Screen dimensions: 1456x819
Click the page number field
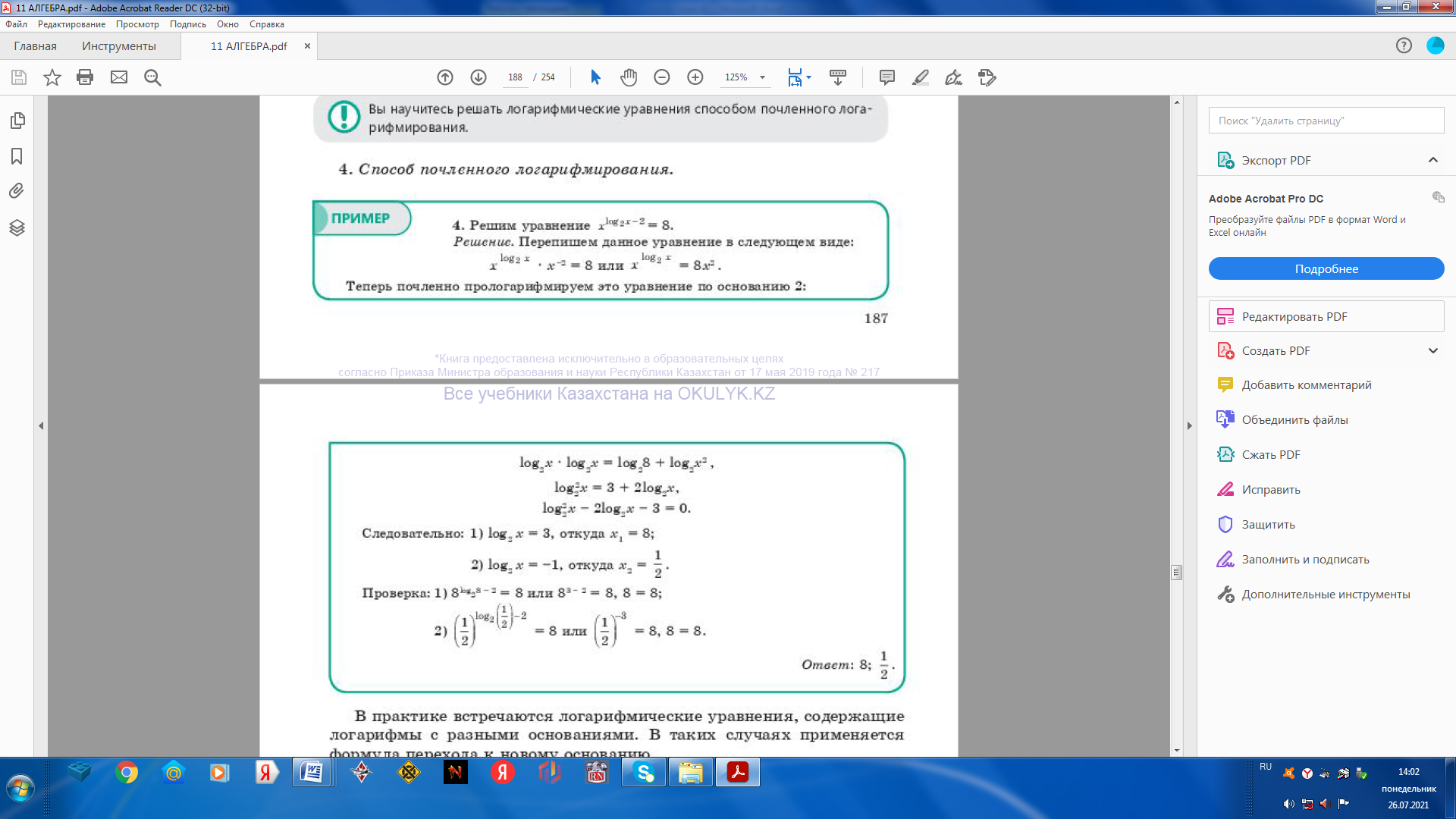[x=515, y=77]
